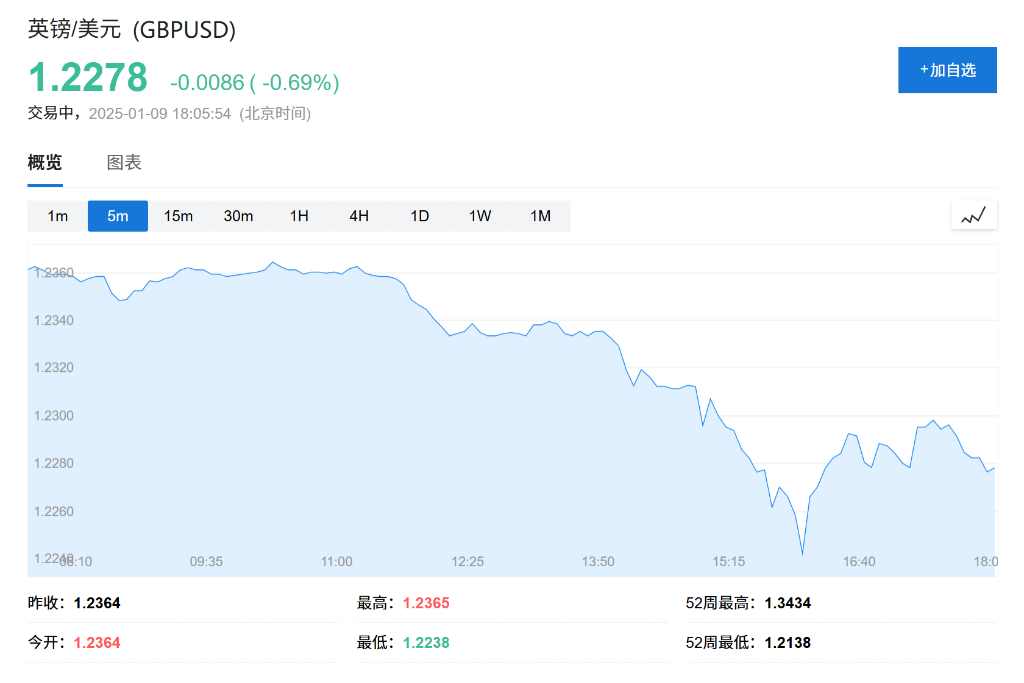Switch to 1M monthly interval
The width and height of the screenshot is (1024, 683).
tap(540, 216)
